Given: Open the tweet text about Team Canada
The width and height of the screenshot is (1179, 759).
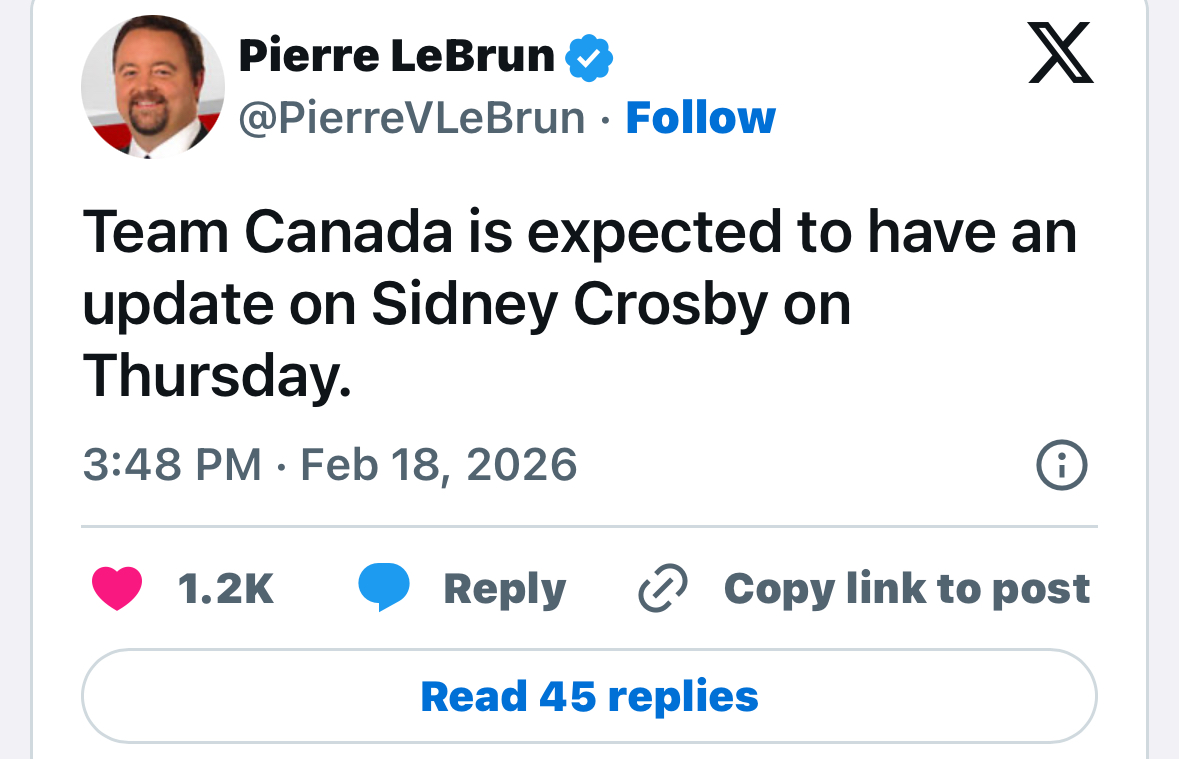Looking at the screenshot, I should [x=580, y=304].
